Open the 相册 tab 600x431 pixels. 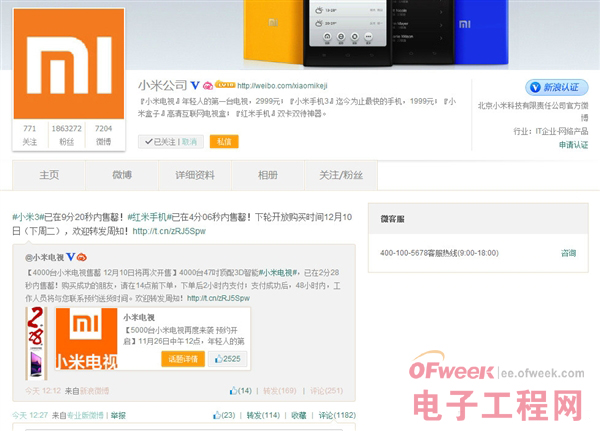click(268, 175)
